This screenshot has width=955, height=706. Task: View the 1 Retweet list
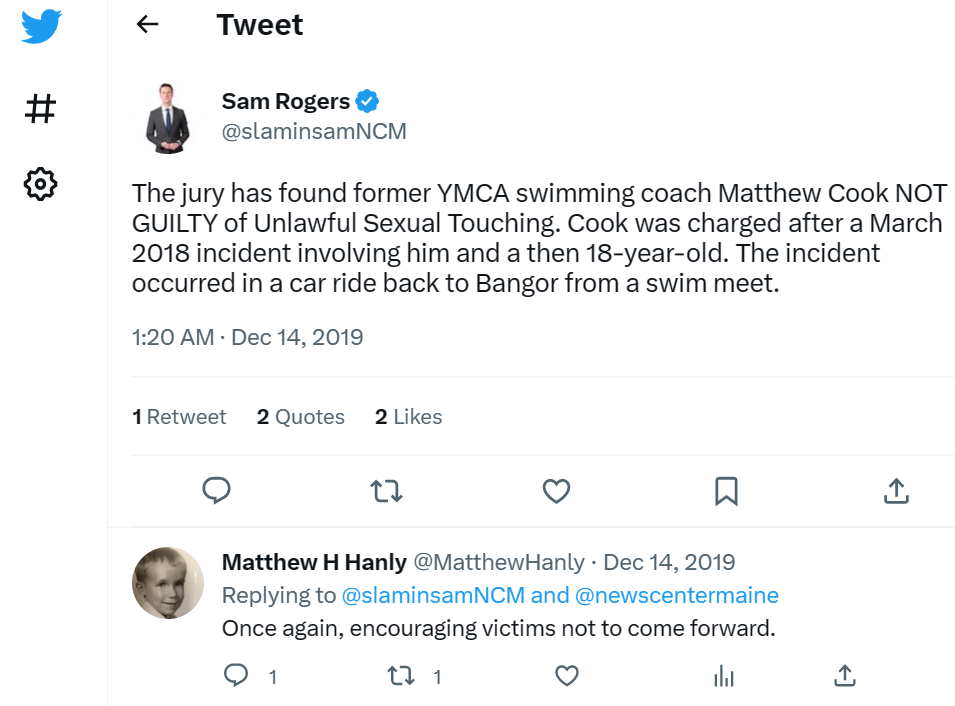click(179, 417)
